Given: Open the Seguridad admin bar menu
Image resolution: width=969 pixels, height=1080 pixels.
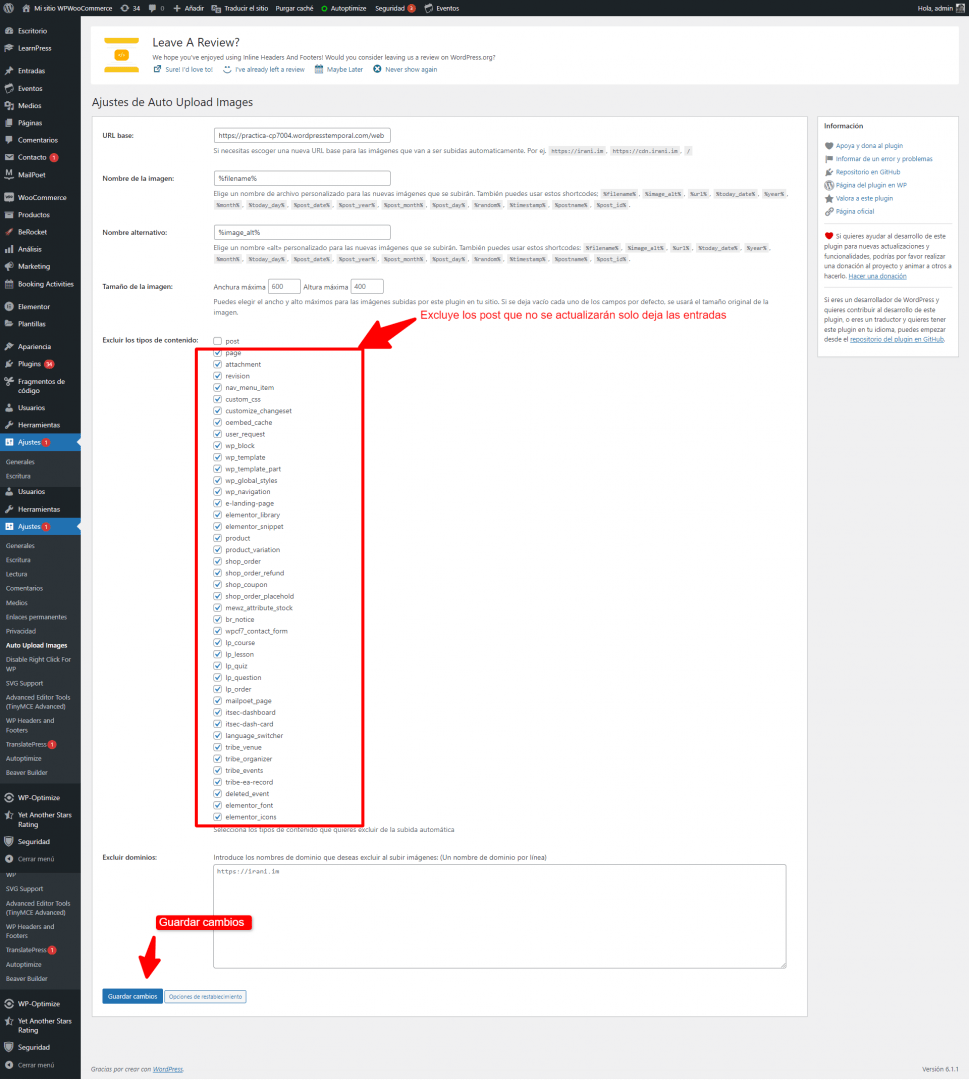Looking at the screenshot, I should tap(395, 8).
